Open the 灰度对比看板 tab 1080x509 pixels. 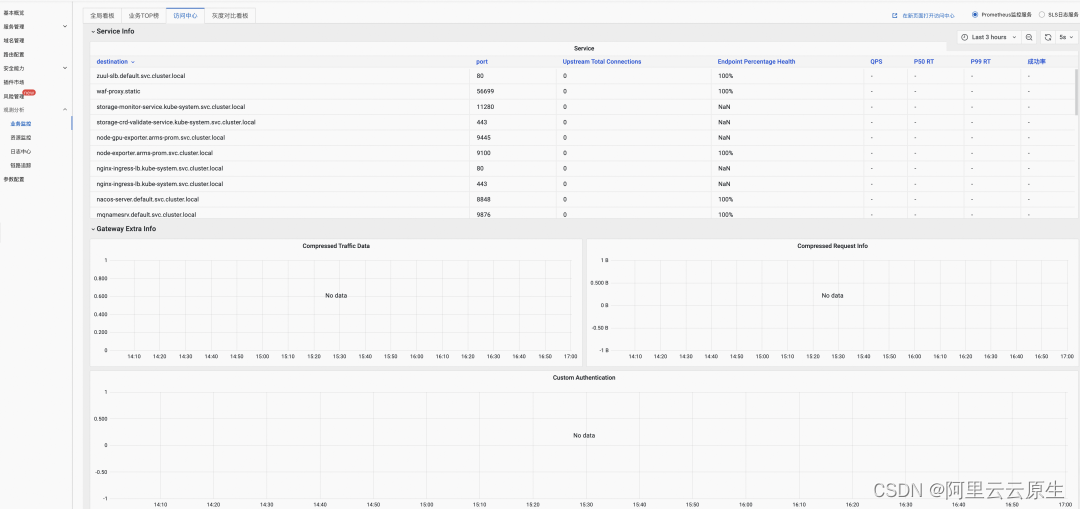click(x=230, y=15)
